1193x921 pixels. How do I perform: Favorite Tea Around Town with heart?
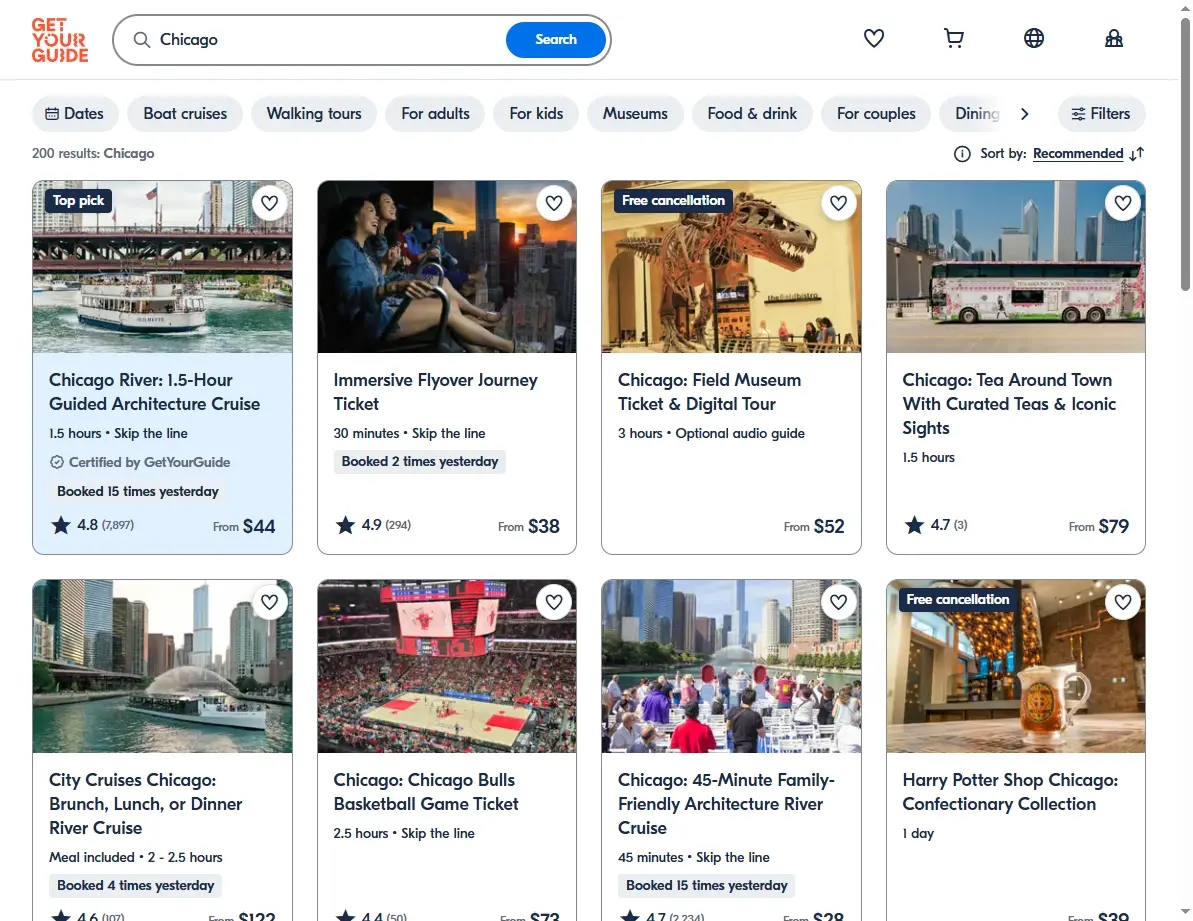[1123, 203]
